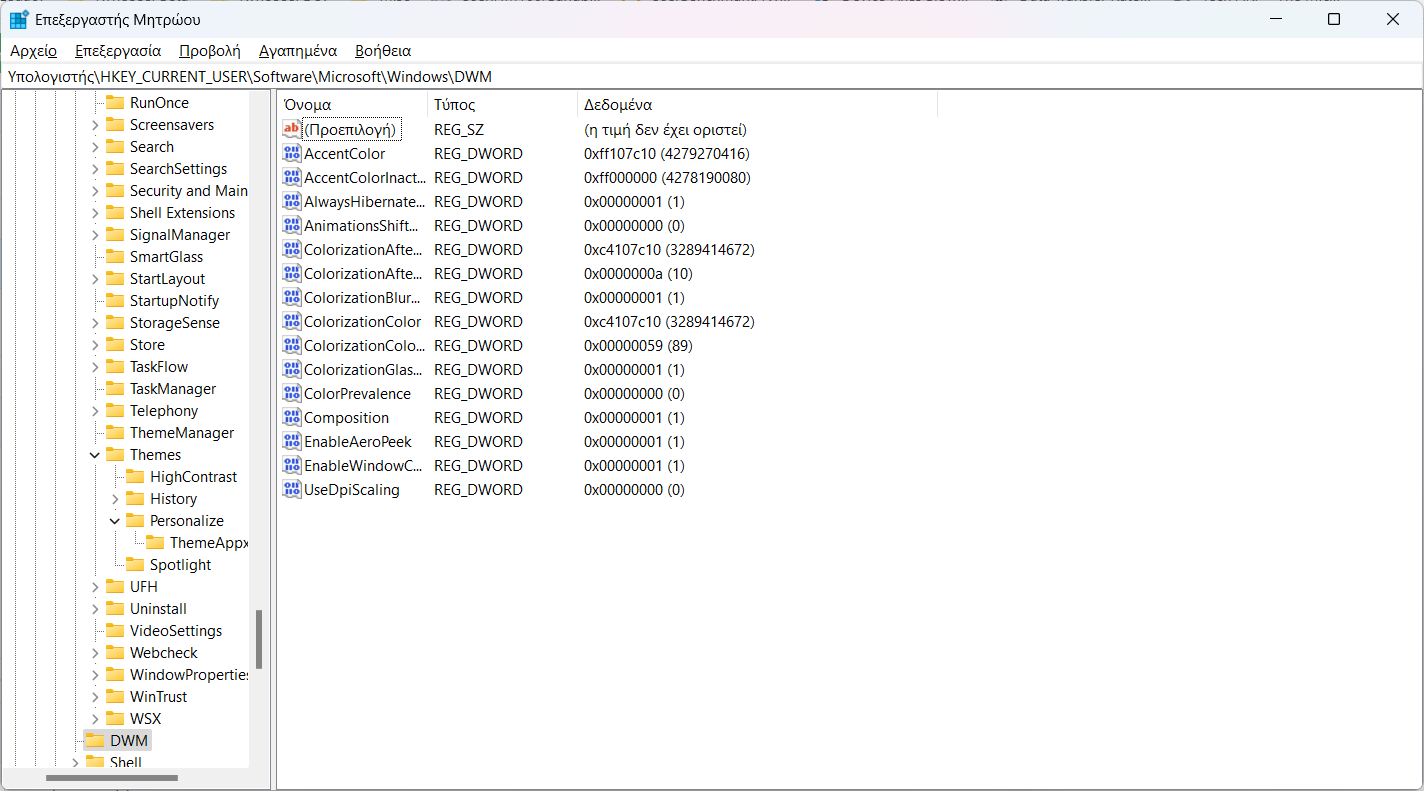Expand the StorageSense tree node
Image resolution: width=1424 pixels, height=791 pixels.
(x=95, y=323)
